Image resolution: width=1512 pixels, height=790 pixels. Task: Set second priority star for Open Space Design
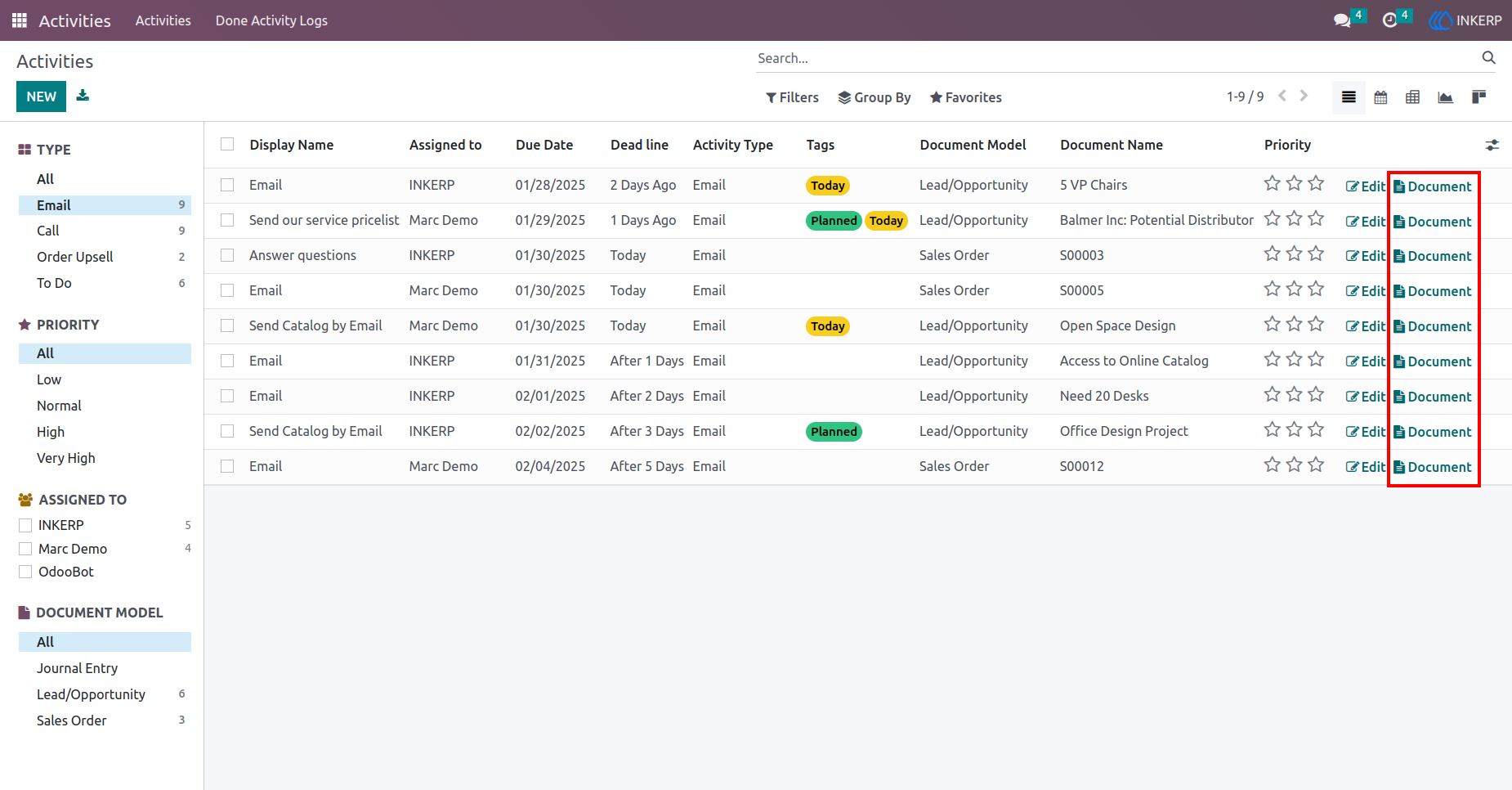[1294, 324]
